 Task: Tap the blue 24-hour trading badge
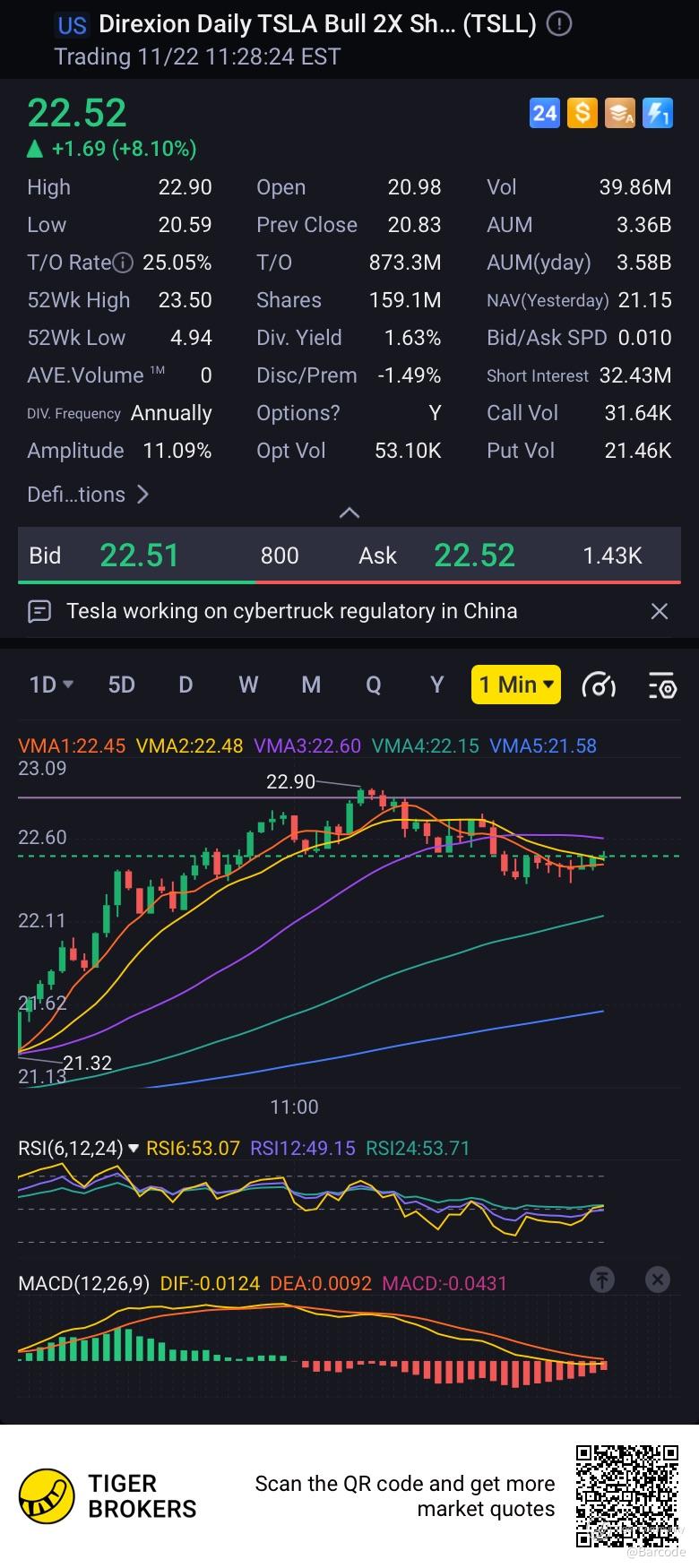tap(545, 113)
